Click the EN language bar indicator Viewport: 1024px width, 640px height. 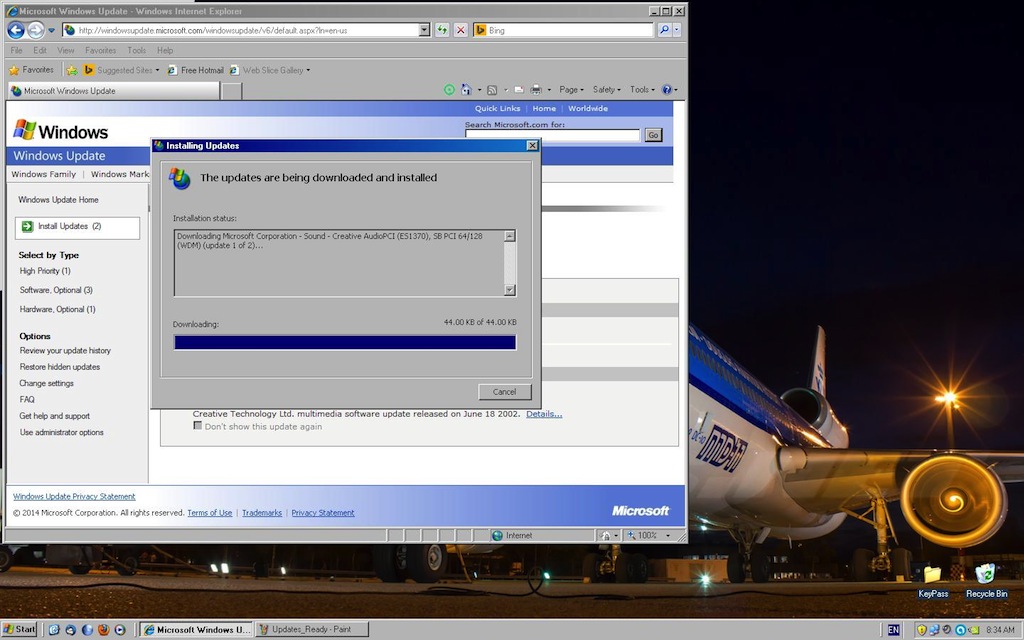tap(893, 630)
